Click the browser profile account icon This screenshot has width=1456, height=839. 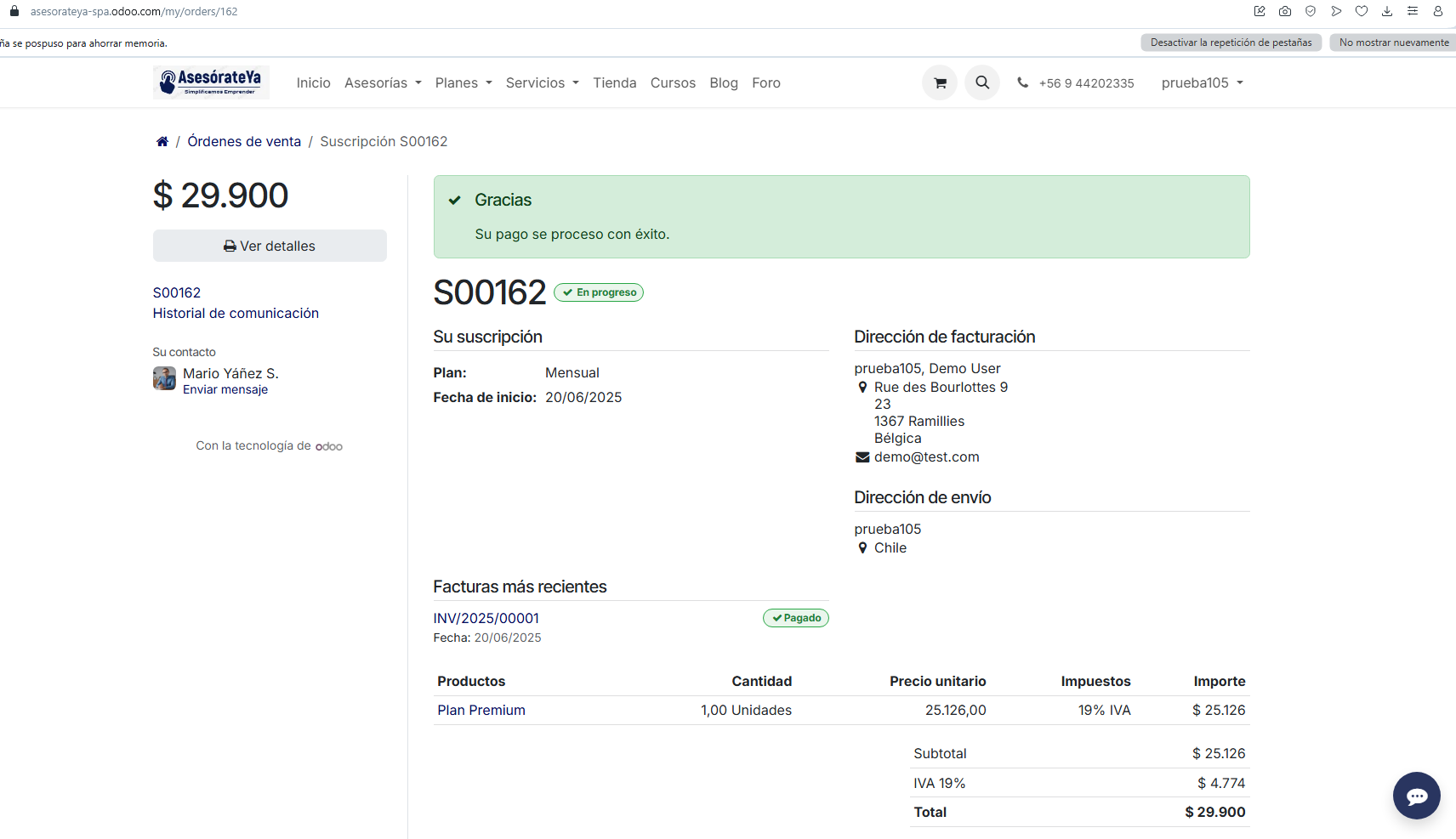point(1438,11)
